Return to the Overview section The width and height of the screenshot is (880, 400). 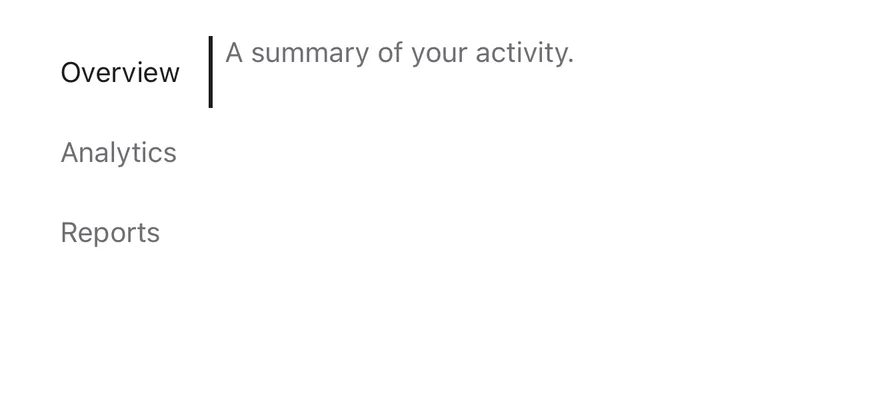click(x=120, y=72)
